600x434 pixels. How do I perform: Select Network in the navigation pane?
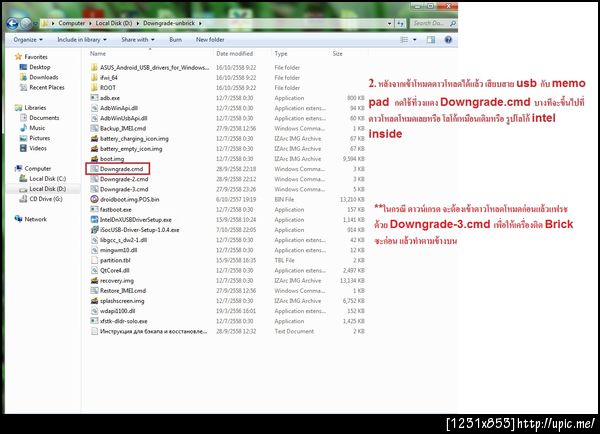(35, 219)
